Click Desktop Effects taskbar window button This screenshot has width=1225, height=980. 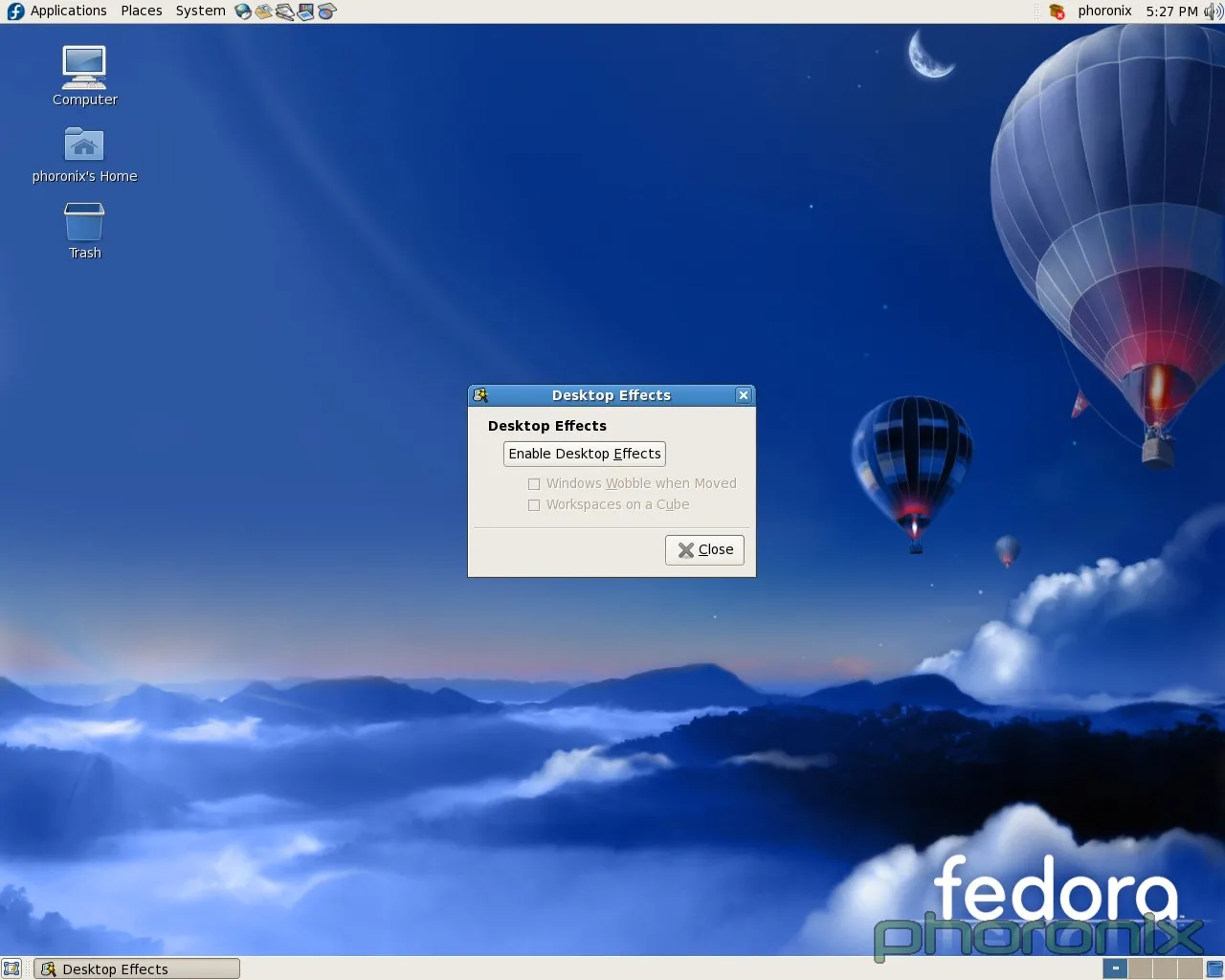tap(137, 969)
